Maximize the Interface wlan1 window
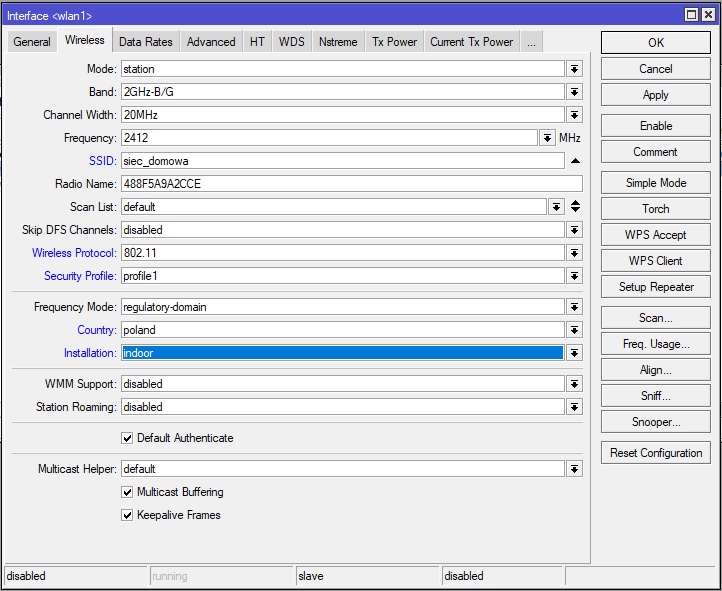This screenshot has width=722, height=591. (691, 15)
